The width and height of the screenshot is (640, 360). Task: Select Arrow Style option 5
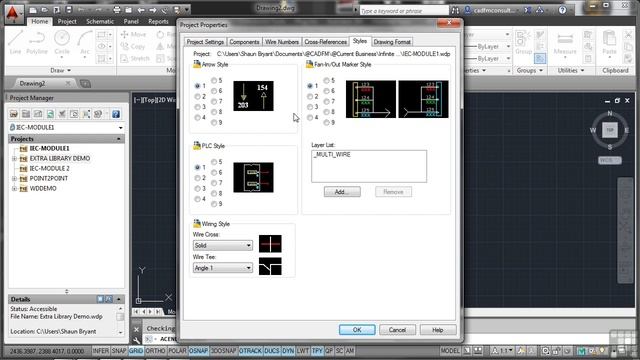(x=214, y=81)
